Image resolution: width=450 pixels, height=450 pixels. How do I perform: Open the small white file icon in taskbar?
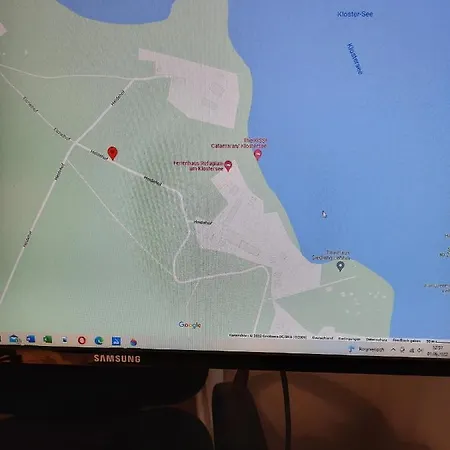coord(64,340)
